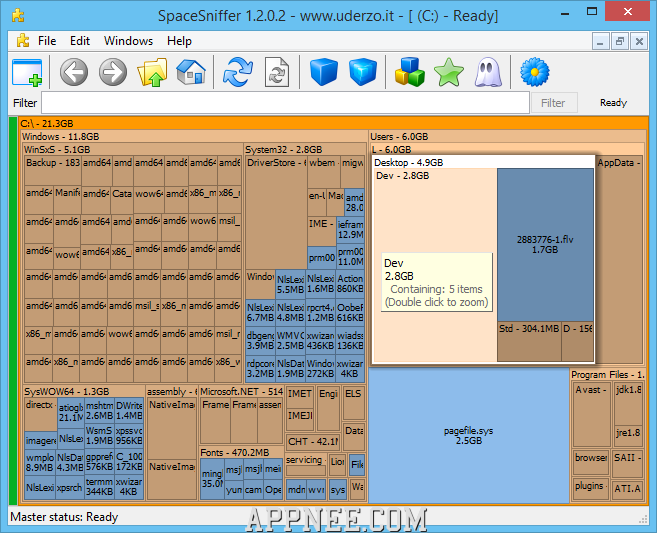The height and width of the screenshot is (533, 657).
Task: Select the IME folder in System32
Action: [321, 231]
